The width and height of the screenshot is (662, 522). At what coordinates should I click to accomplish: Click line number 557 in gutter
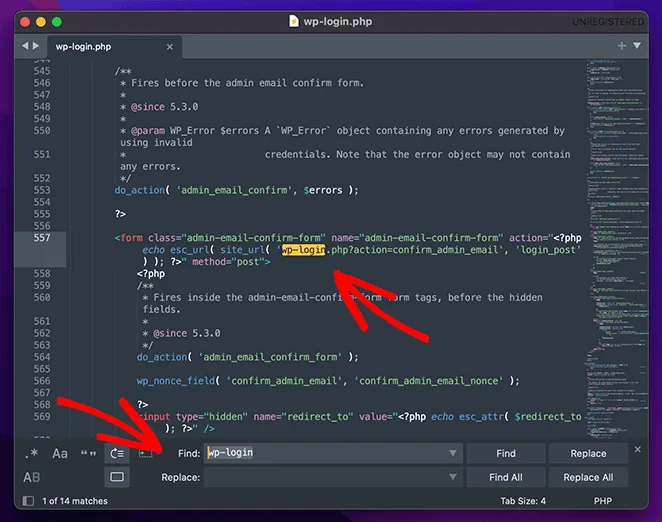click(42, 238)
